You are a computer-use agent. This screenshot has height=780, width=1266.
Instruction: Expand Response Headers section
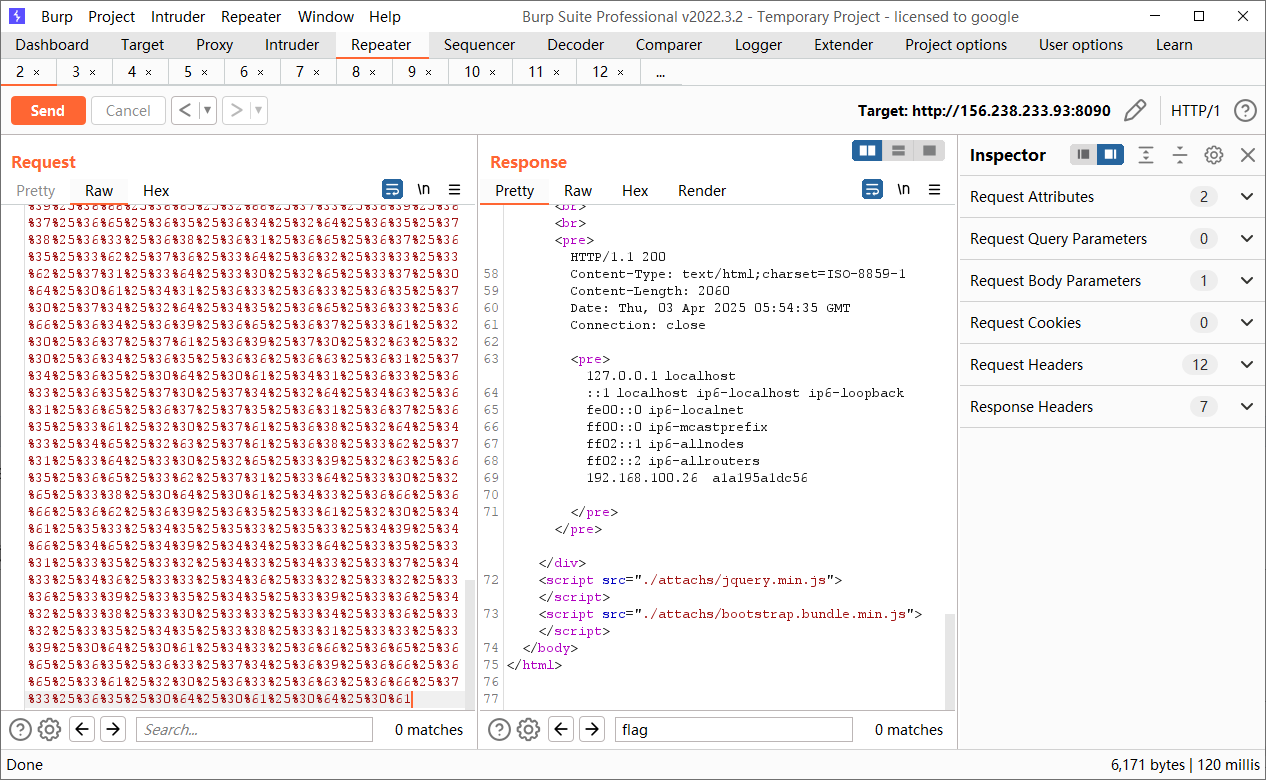(x=1246, y=407)
